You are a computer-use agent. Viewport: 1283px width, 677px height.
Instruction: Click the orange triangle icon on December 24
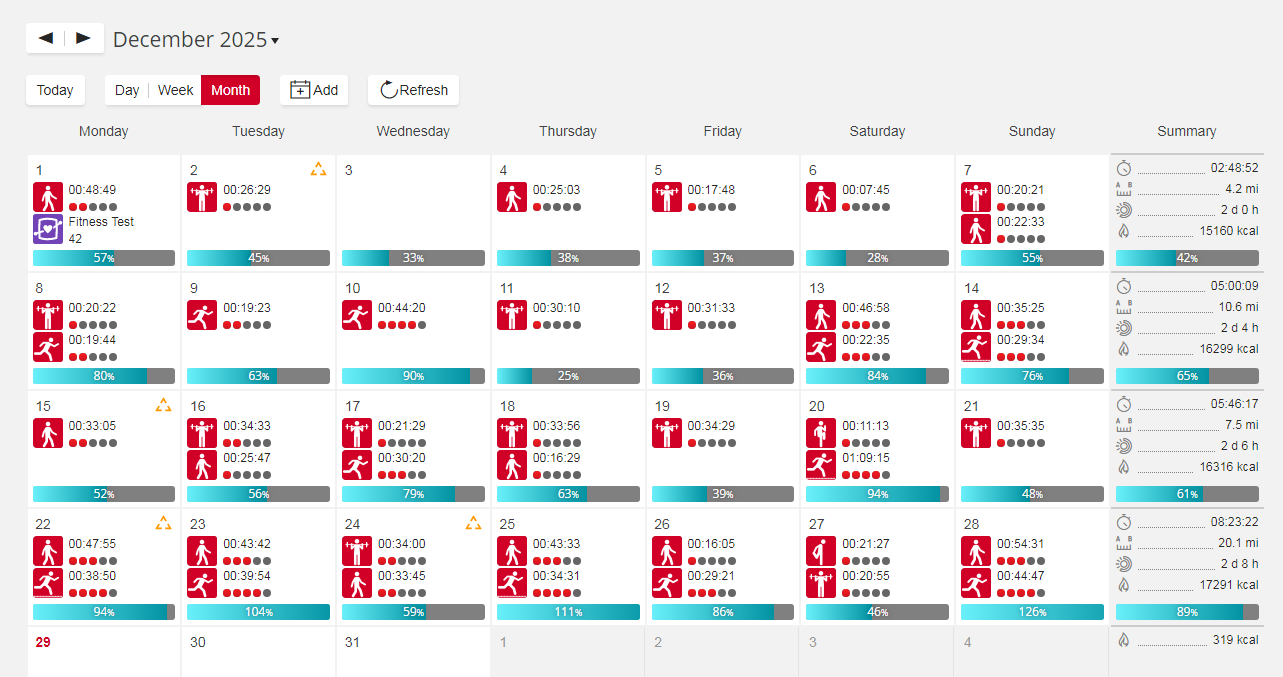[x=473, y=523]
